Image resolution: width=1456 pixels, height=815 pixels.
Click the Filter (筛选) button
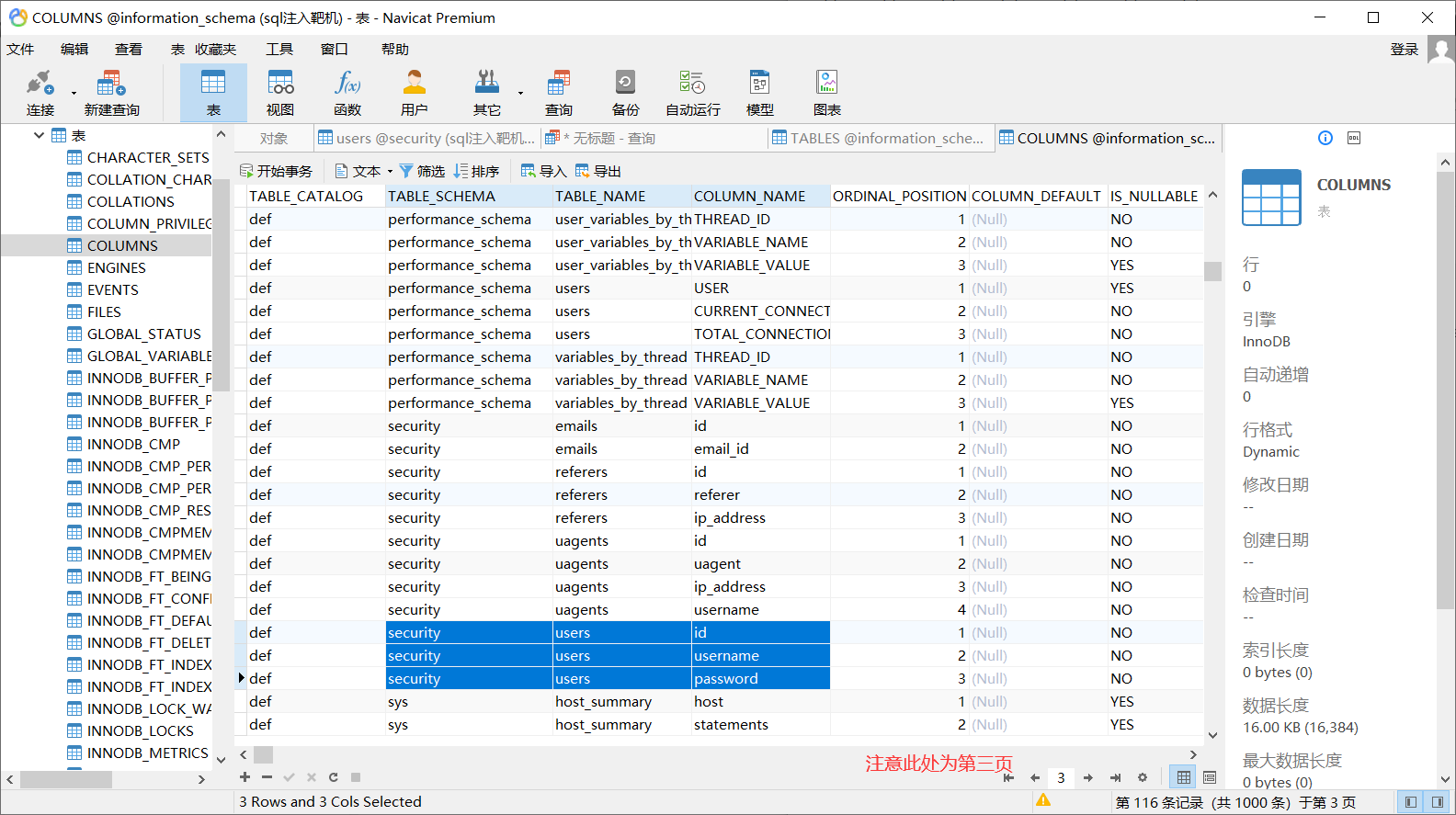pos(422,171)
